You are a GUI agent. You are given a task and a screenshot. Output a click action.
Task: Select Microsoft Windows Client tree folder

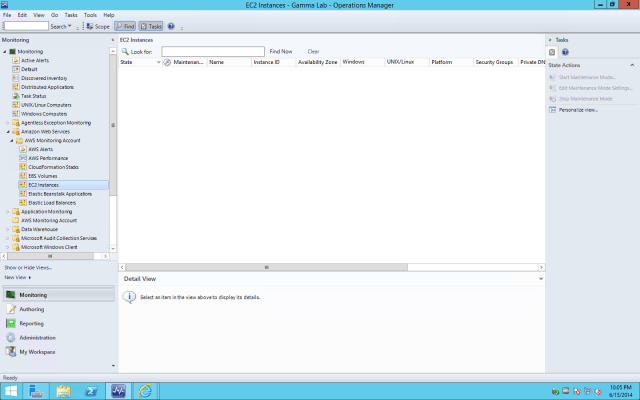(49, 247)
